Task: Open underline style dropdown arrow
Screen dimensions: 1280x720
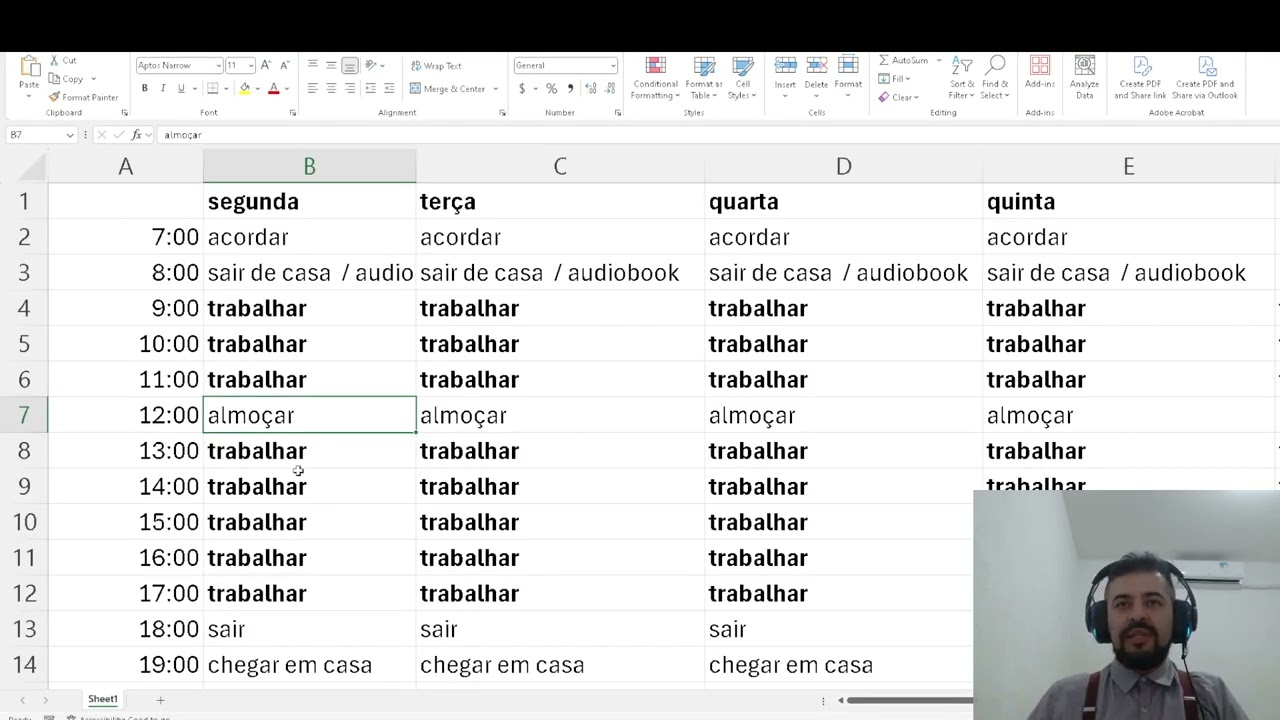Action: 193,89
